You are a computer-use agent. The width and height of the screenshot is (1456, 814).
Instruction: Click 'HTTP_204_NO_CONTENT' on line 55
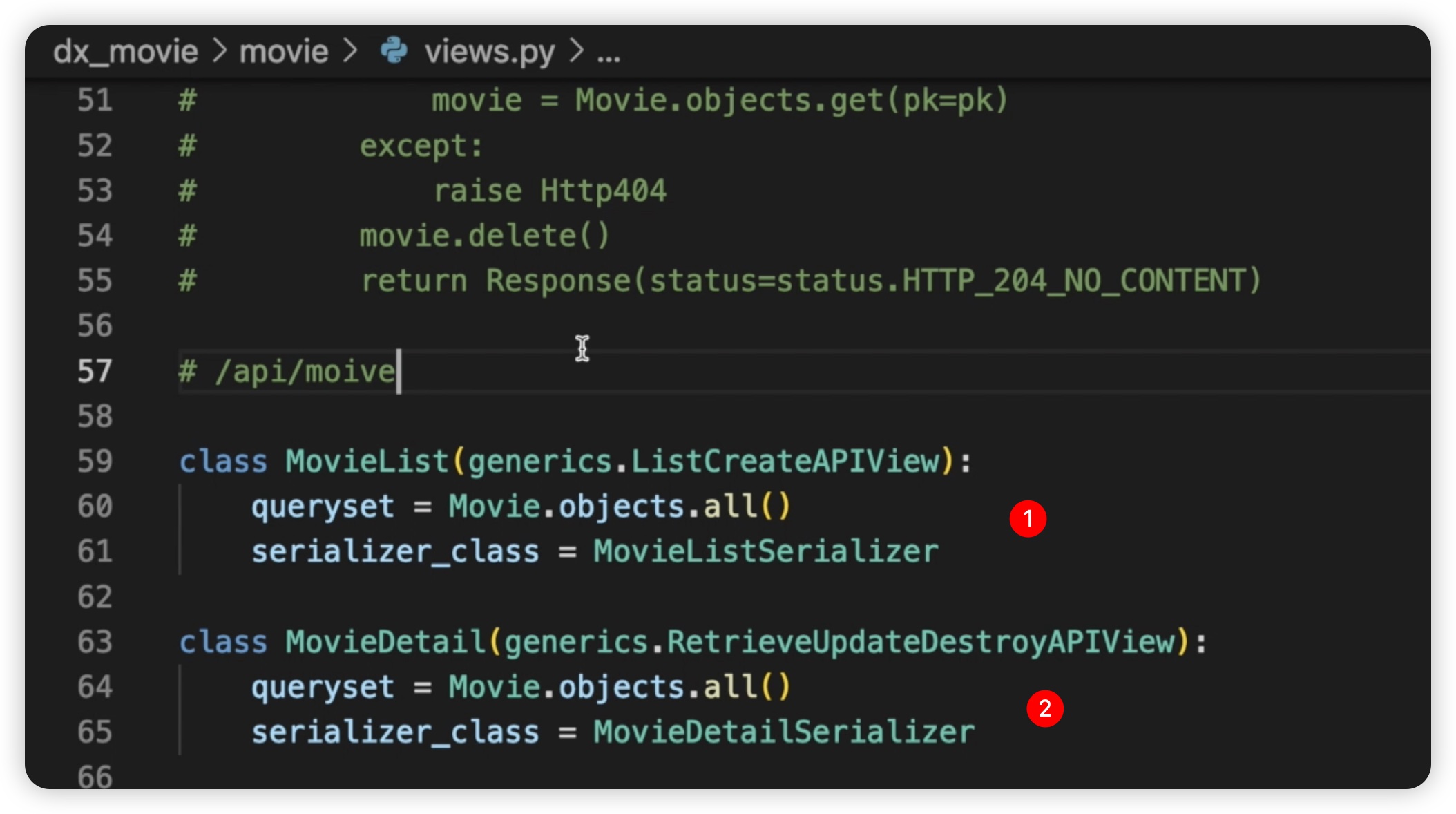tap(1073, 281)
